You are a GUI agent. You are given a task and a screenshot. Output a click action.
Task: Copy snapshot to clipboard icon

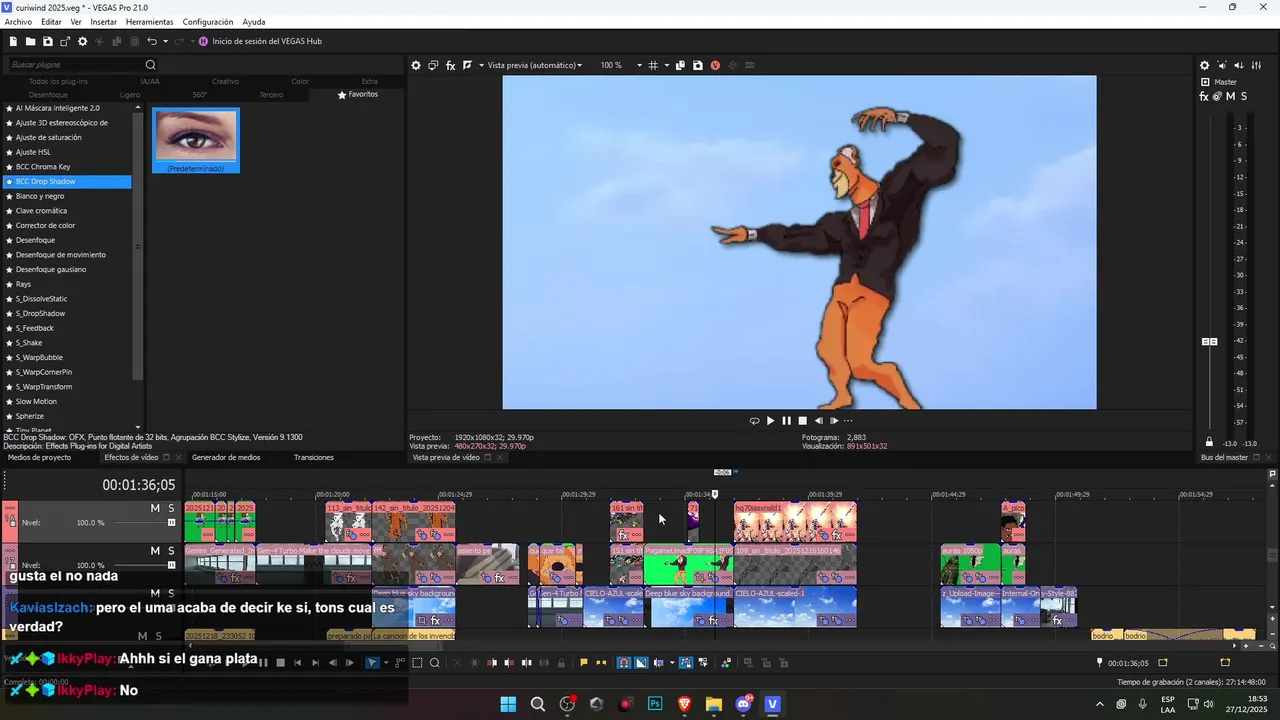point(680,65)
